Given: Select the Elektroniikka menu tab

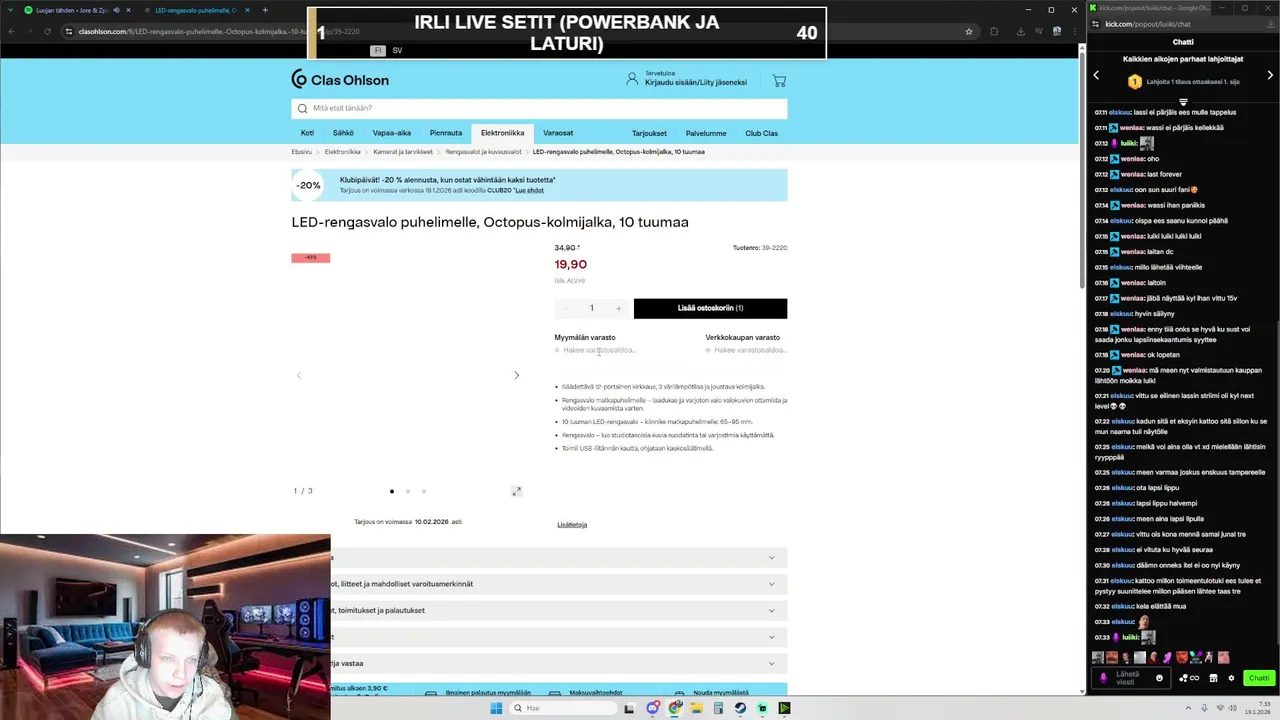Looking at the screenshot, I should 502,133.
